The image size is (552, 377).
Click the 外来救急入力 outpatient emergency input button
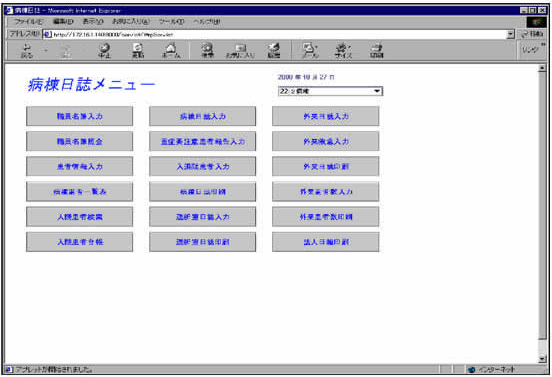326,142
